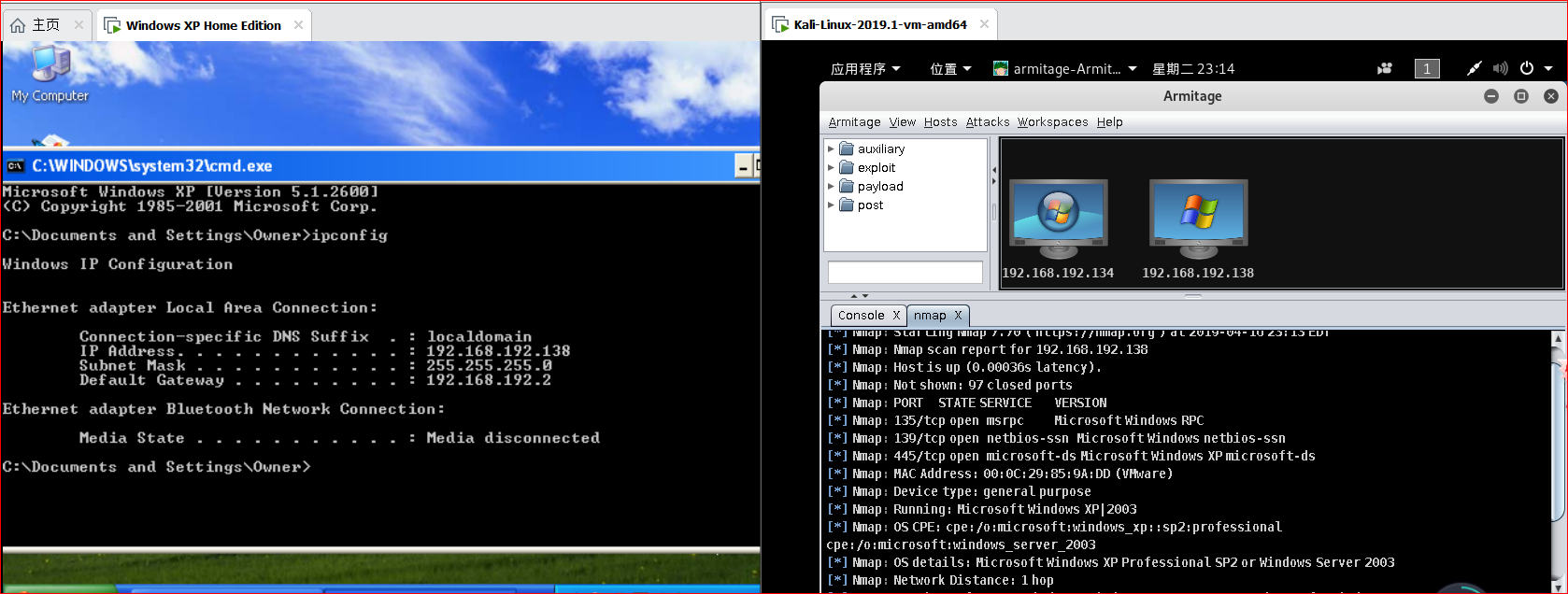Click the cmd.exe title bar icon
The image size is (1568, 594).
coord(15,165)
